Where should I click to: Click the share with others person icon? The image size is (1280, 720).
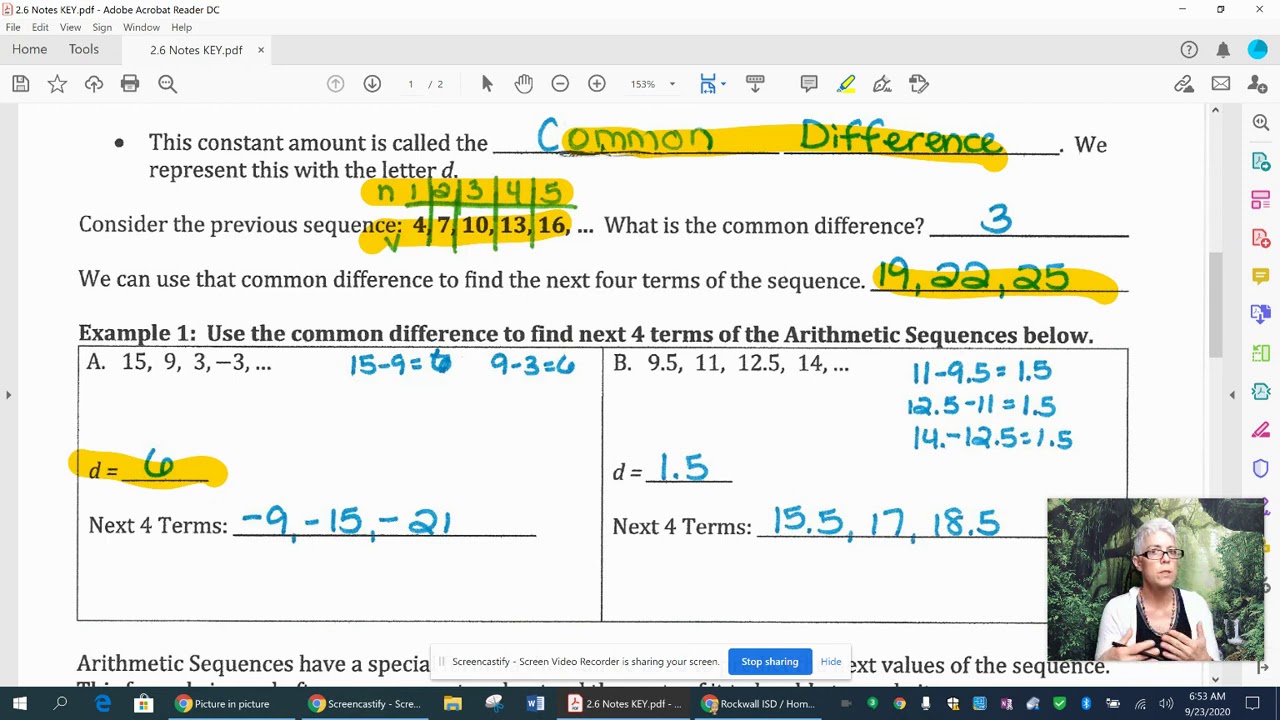[1258, 84]
